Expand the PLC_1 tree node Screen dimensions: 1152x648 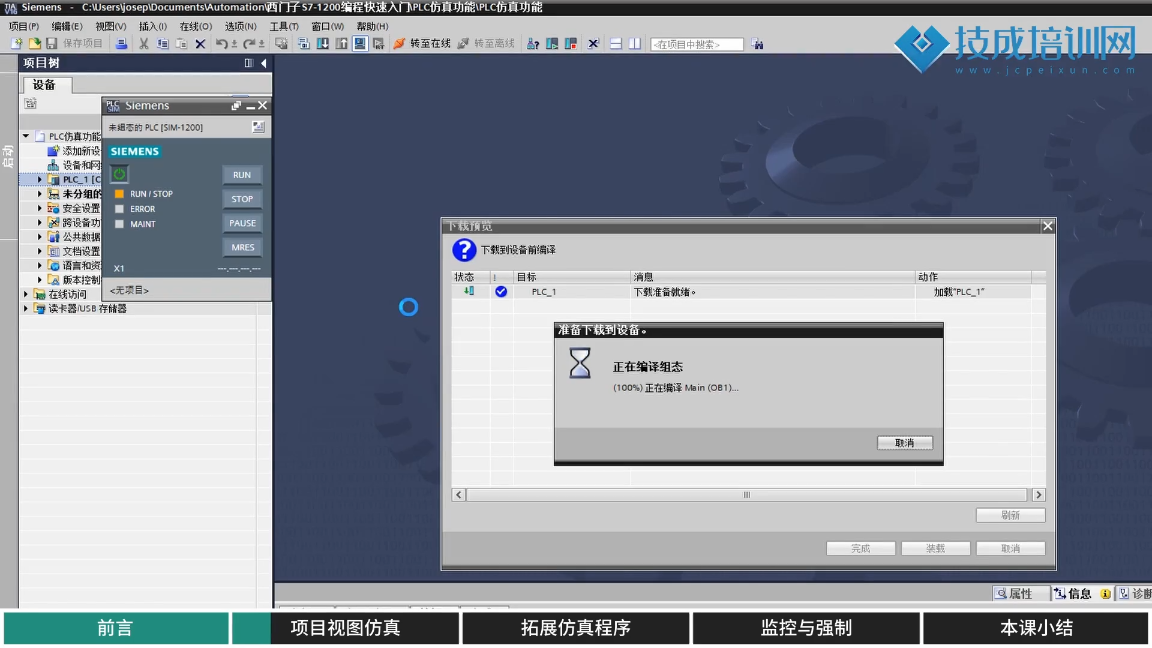pyautogui.click(x=40, y=179)
